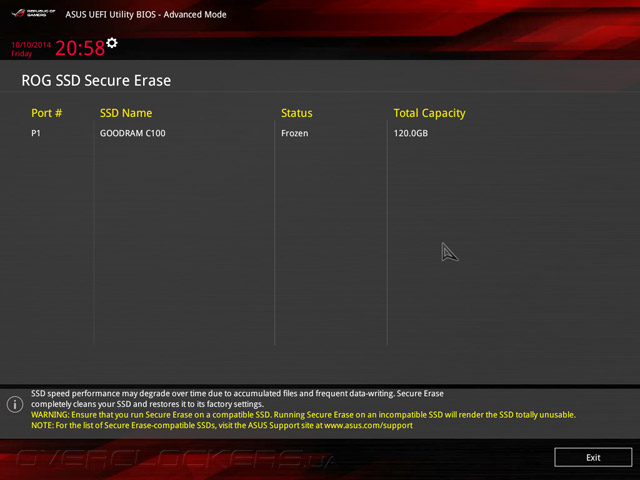Click the 10/10/2014 date text
This screenshot has height=480, width=640.
[31, 45]
